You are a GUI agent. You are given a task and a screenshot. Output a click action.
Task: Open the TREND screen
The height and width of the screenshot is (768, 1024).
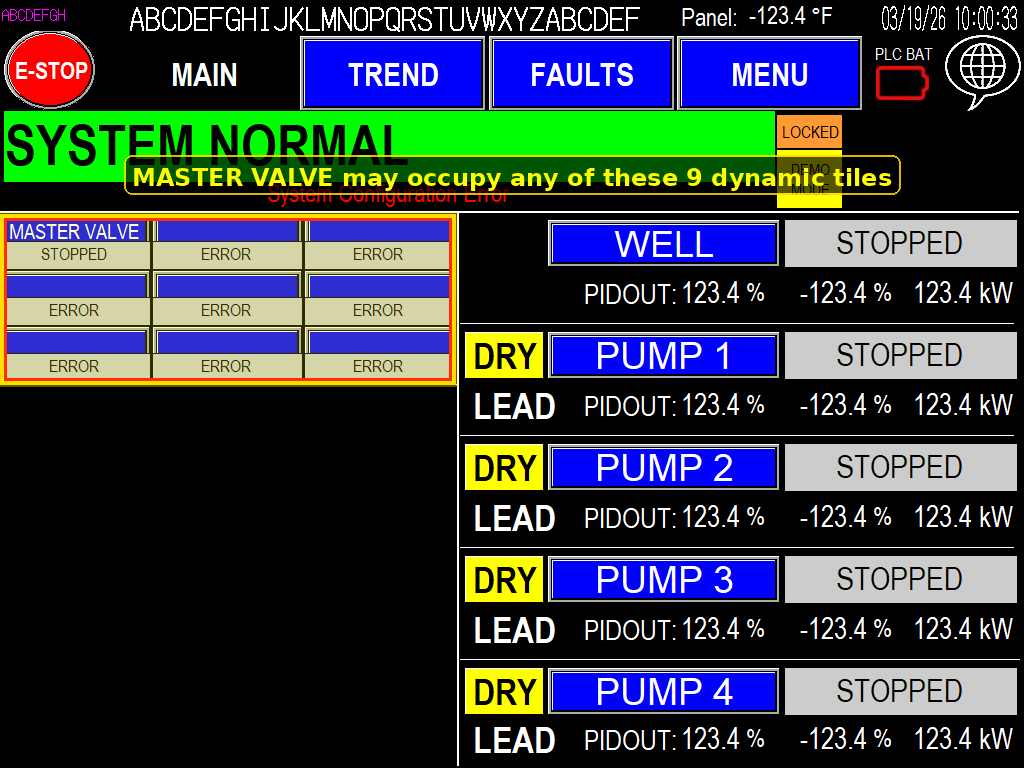(x=393, y=74)
